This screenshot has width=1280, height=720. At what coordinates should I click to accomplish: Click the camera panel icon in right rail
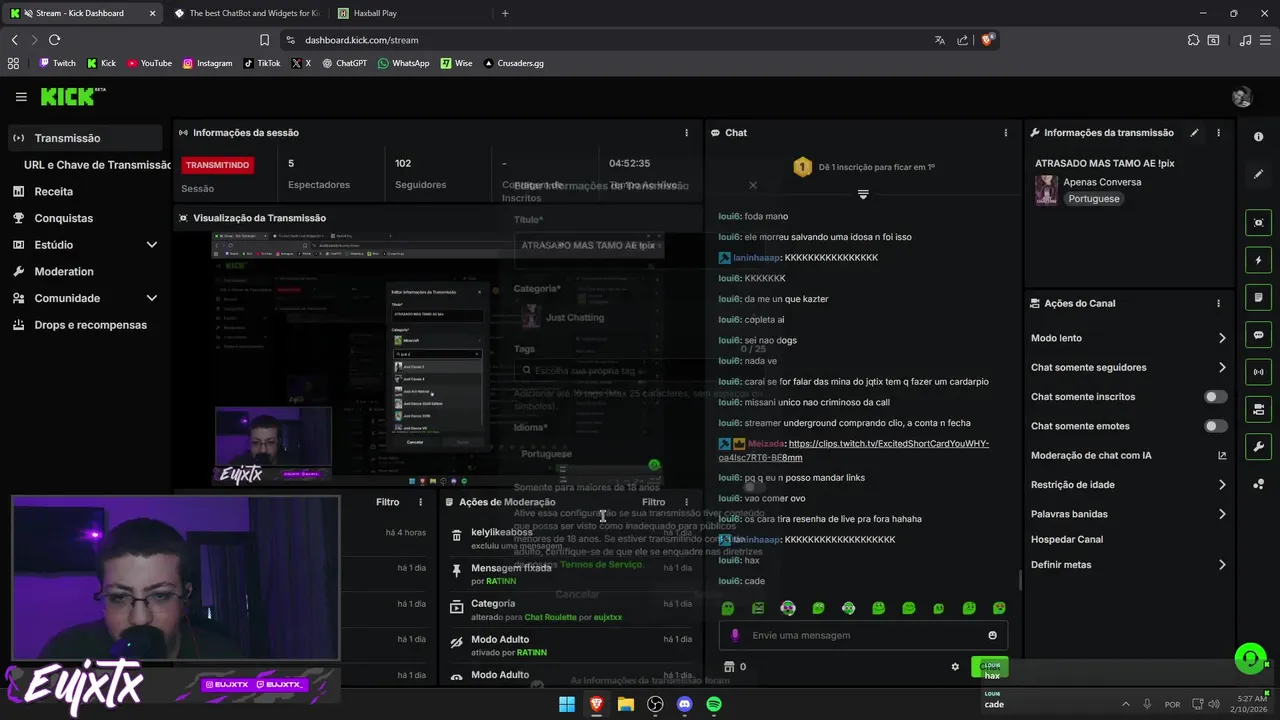point(1258,409)
